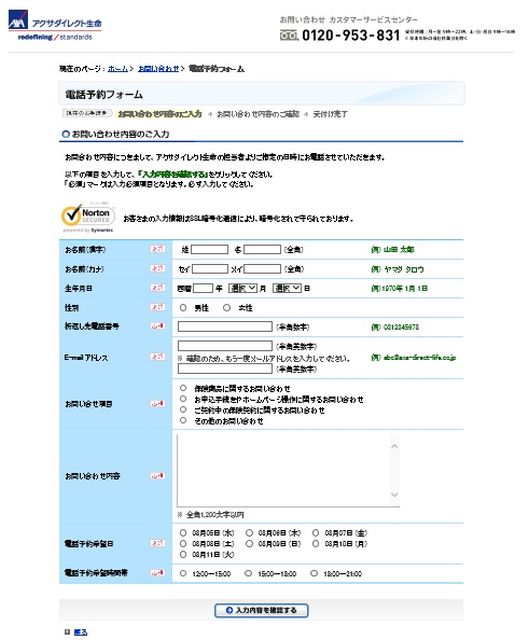The image size is (529, 640).
Task: Click the お問い合わせ内容のご入力 step label
Action: pos(160,114)
